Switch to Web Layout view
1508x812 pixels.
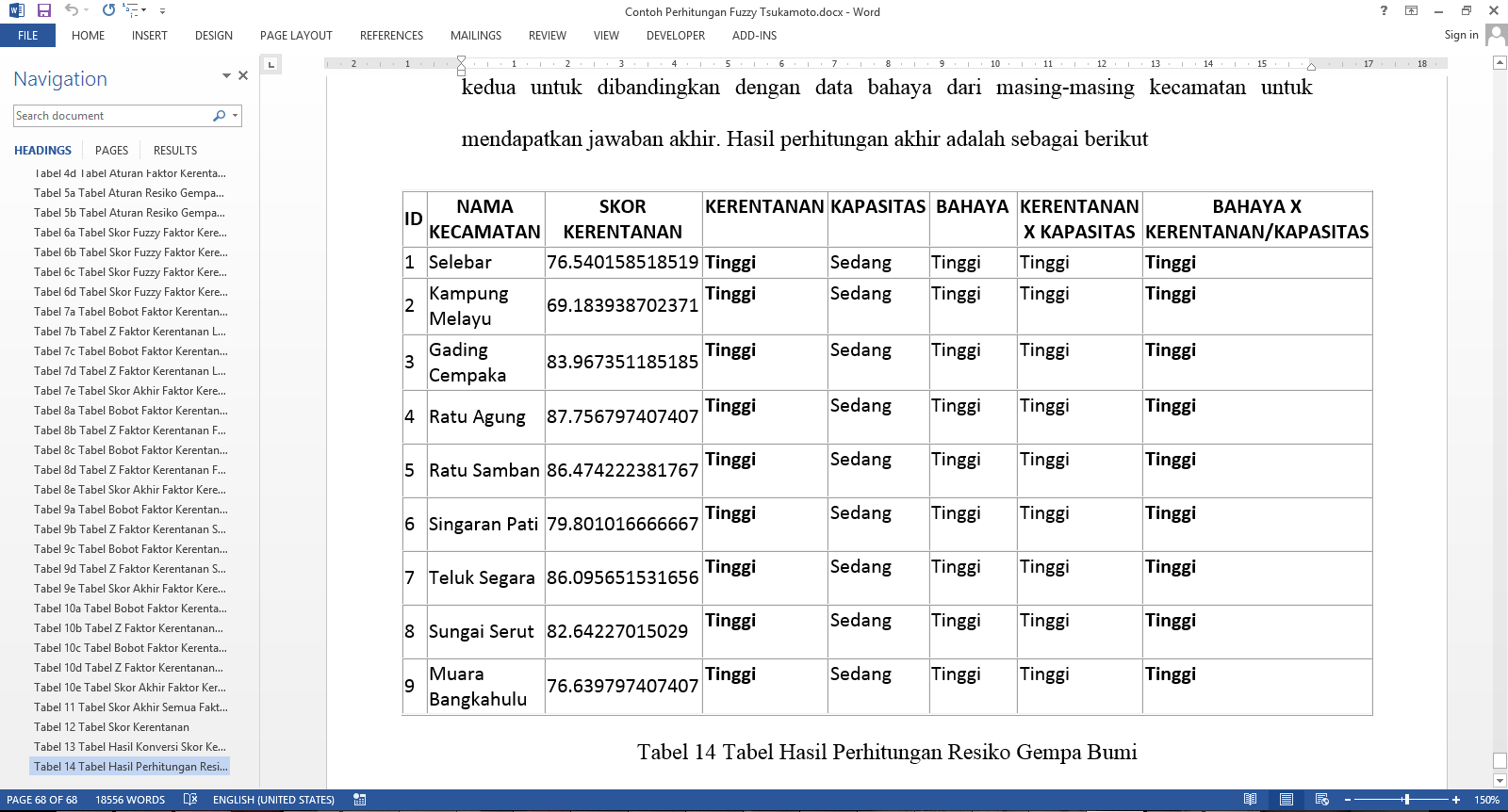pyautogui.click(x=1322, y=800)
